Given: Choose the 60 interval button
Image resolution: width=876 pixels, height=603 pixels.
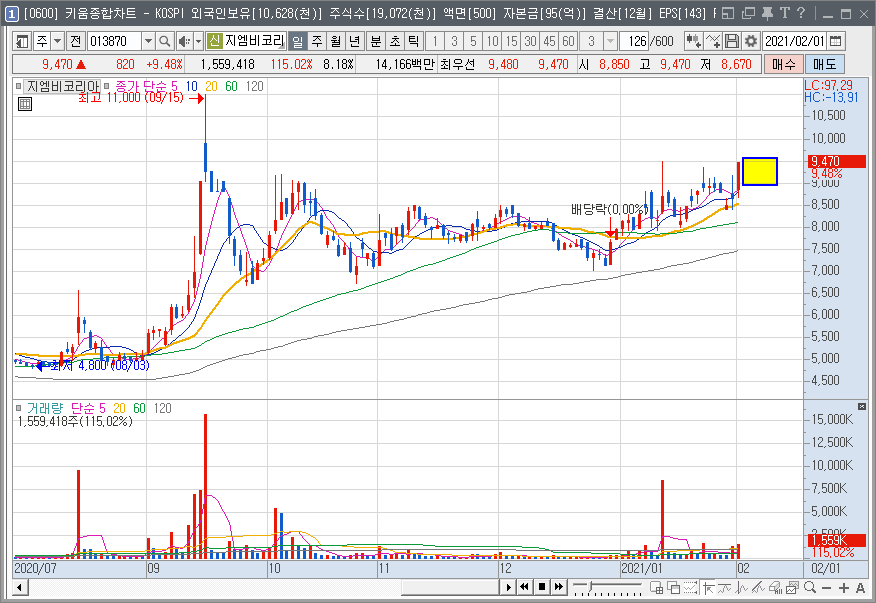Looking at the screenshot, I should click(568, 41).
